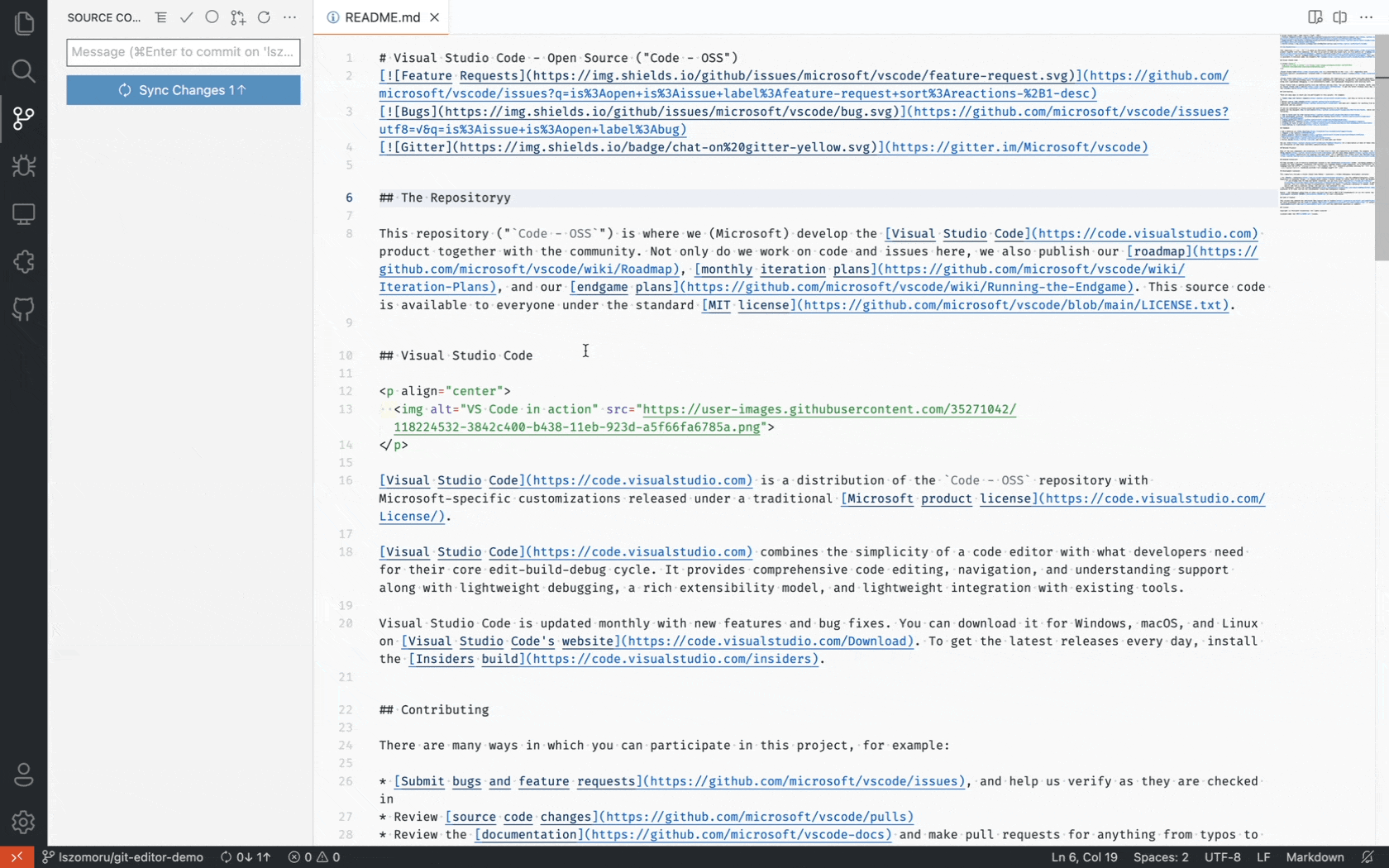Screen dimensions: 1389x868
Task: Click the Sync Changes button
Action: (x=183, y=90)
